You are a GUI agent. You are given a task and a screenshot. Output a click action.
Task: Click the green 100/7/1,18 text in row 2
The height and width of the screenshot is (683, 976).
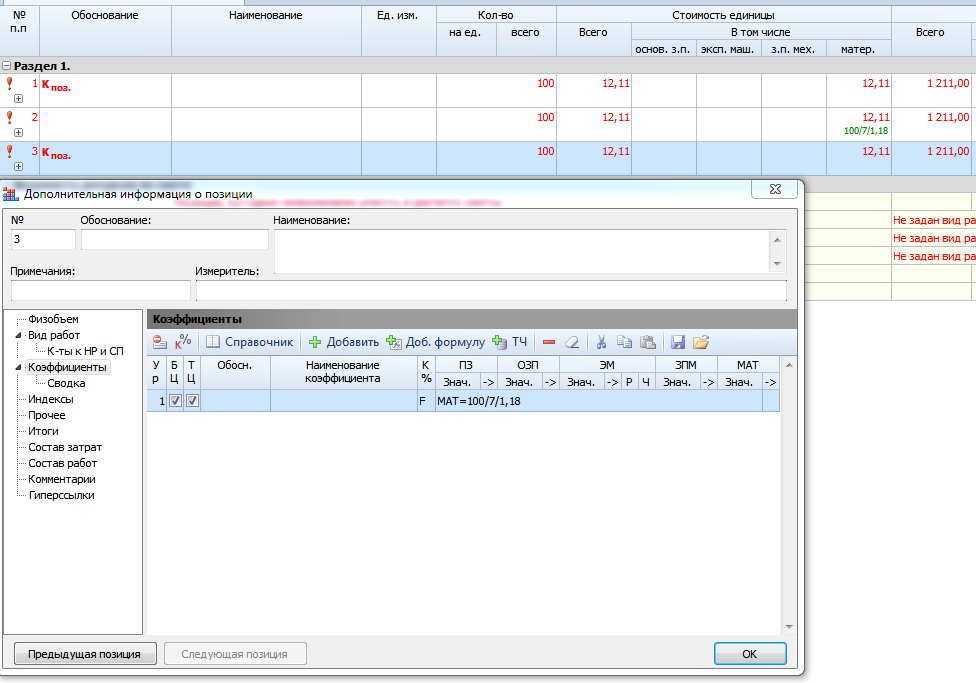pyautogui.click(x=866, y=131)
